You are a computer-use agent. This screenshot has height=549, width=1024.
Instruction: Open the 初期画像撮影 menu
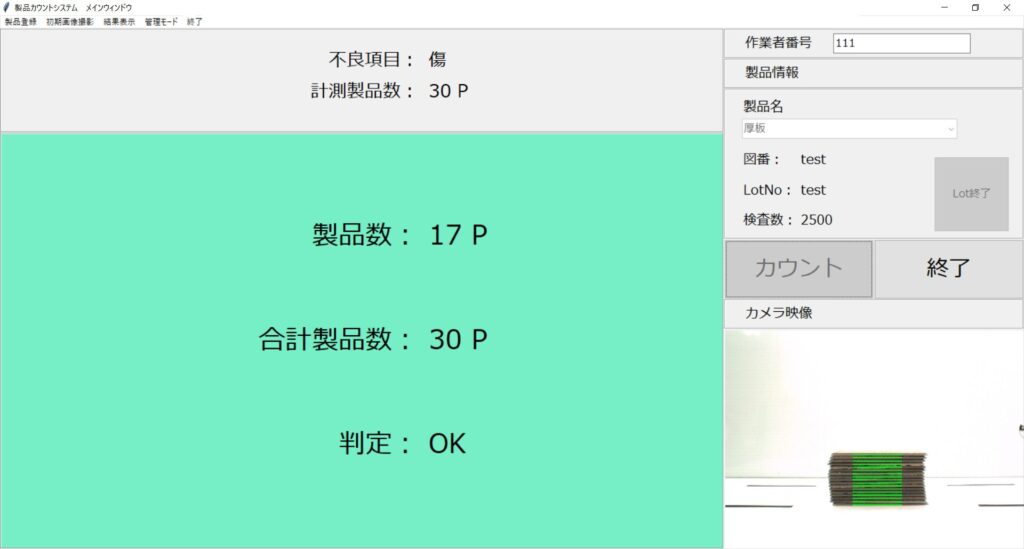(70, 21)
